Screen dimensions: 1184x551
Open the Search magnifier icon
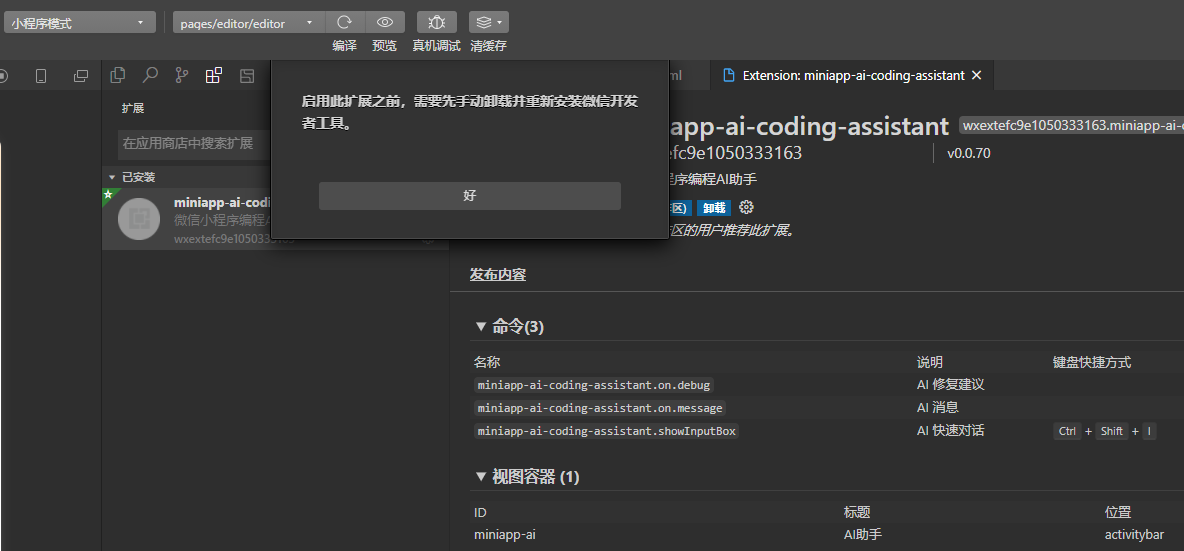[150, 75]
